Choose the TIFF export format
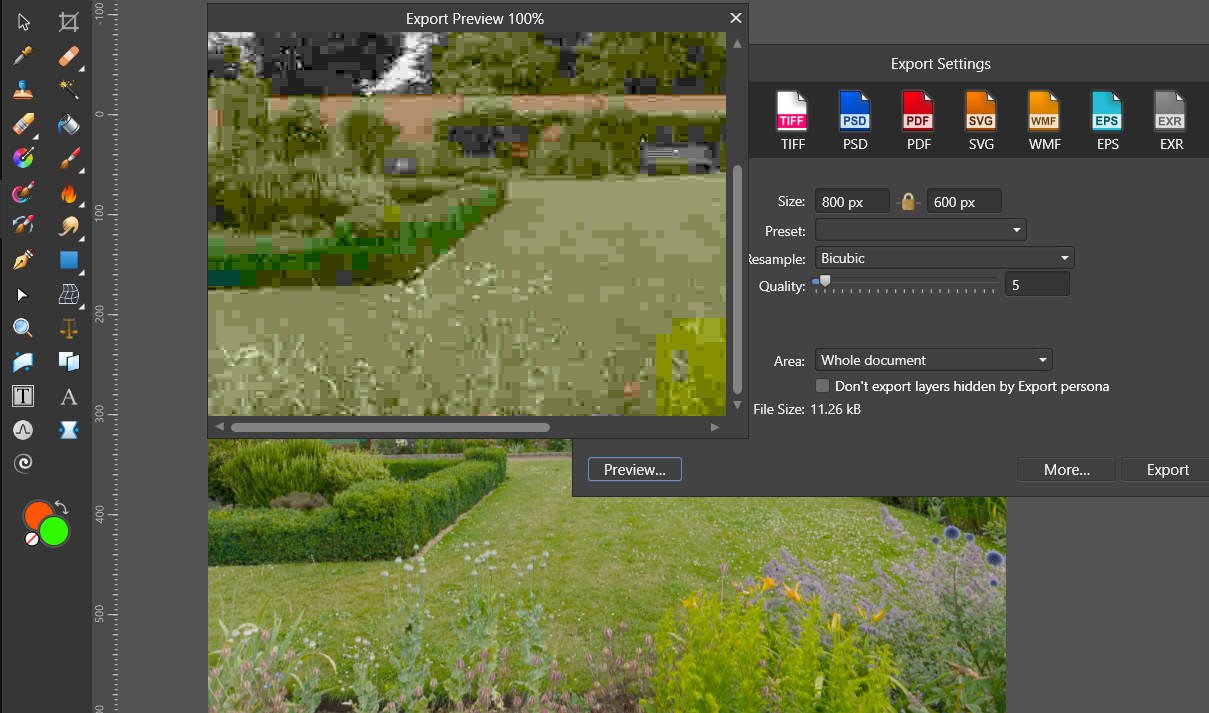 pyautogui.click(x=792, y=120)
